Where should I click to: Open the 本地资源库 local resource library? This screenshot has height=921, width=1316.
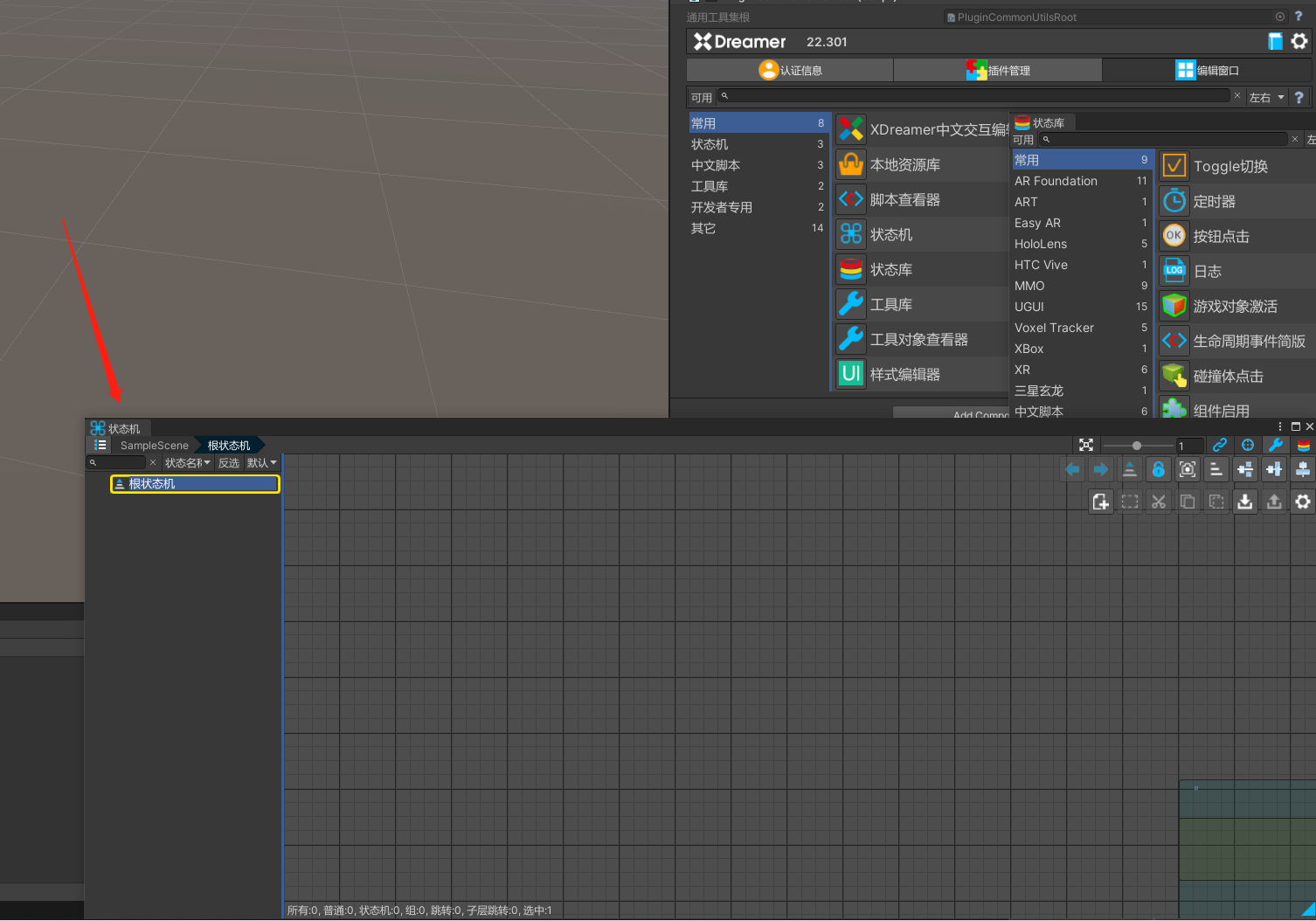point(906,164)
